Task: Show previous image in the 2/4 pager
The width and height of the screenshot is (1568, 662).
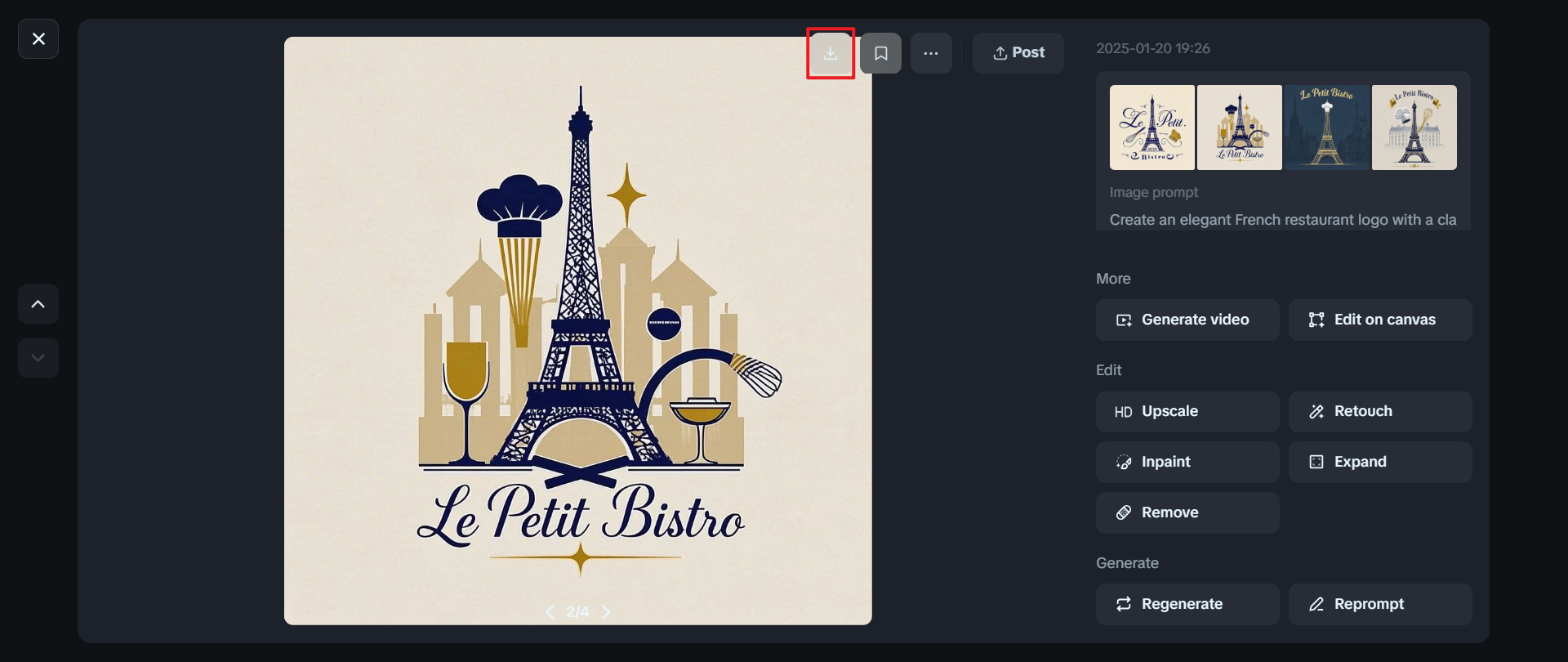Action: tap(550, 612)
